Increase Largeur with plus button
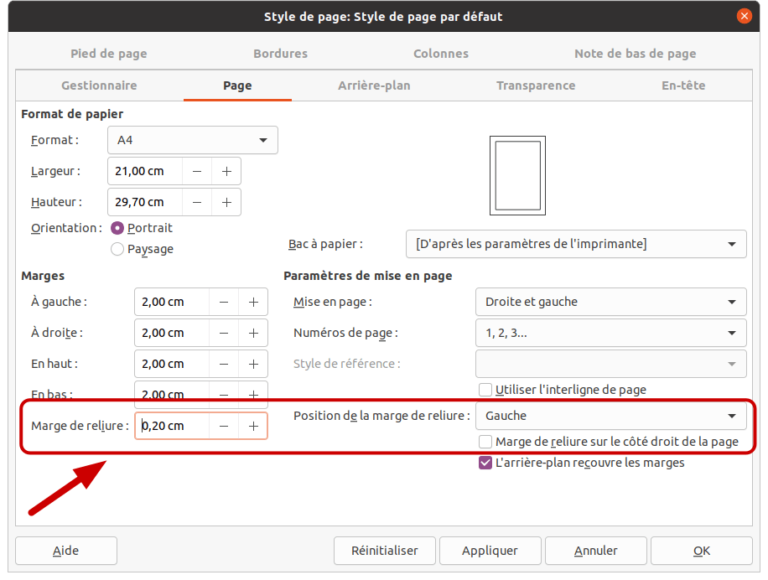 coord(226,171)
